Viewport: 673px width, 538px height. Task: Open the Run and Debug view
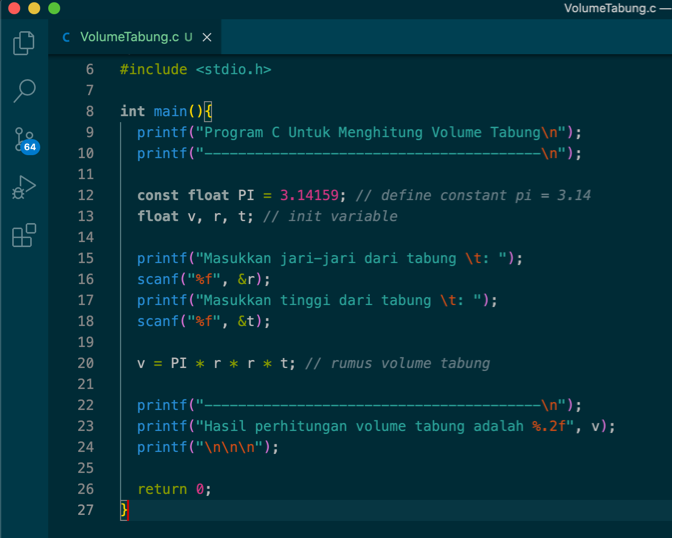[x=24, y=188]
